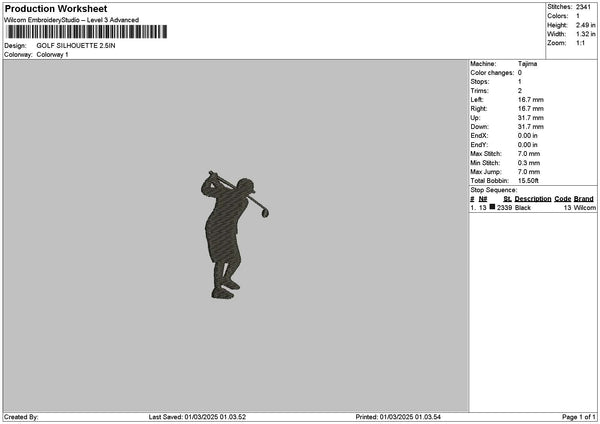Click the 'Code' column header

[x=562, y=199]
